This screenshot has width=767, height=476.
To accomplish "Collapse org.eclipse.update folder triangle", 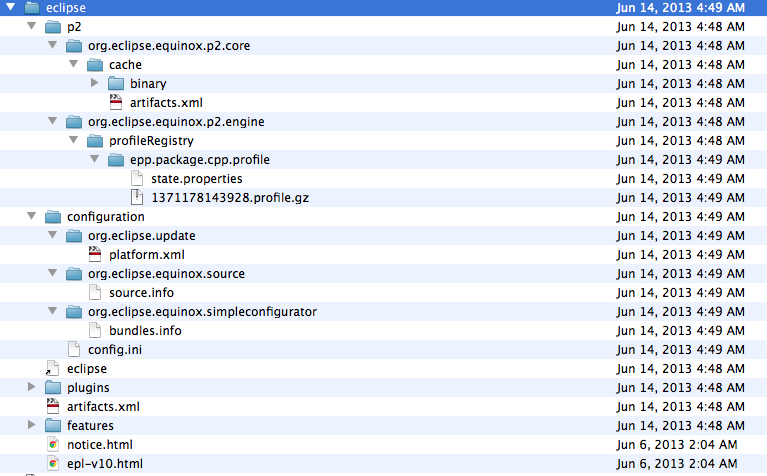I will coord(53,235).
